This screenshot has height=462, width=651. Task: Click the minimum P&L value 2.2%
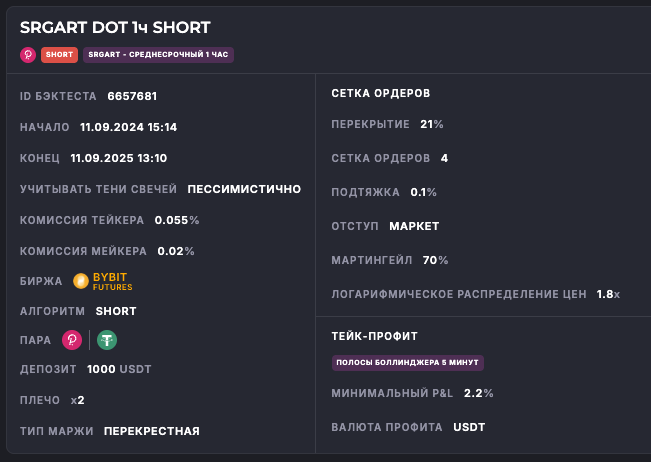point(479,393)
